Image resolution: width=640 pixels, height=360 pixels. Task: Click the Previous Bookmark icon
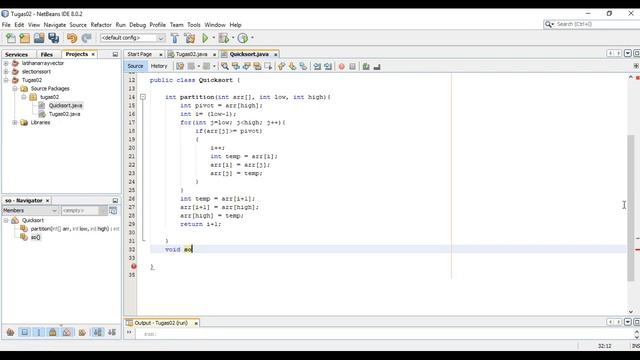point(282,66)
